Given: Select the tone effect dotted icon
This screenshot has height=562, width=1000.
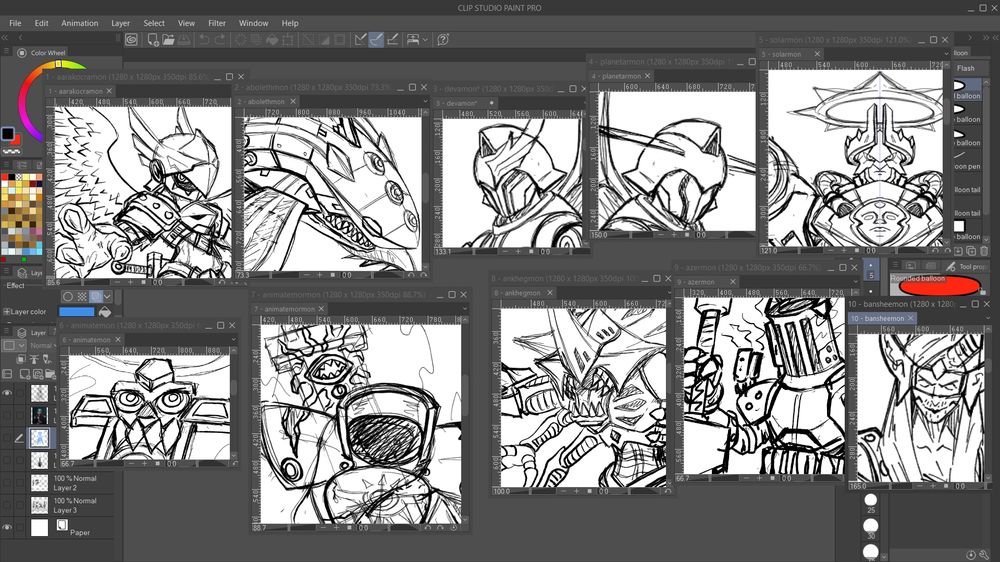Looking at the screenshot, I should [x=82, y=296].
